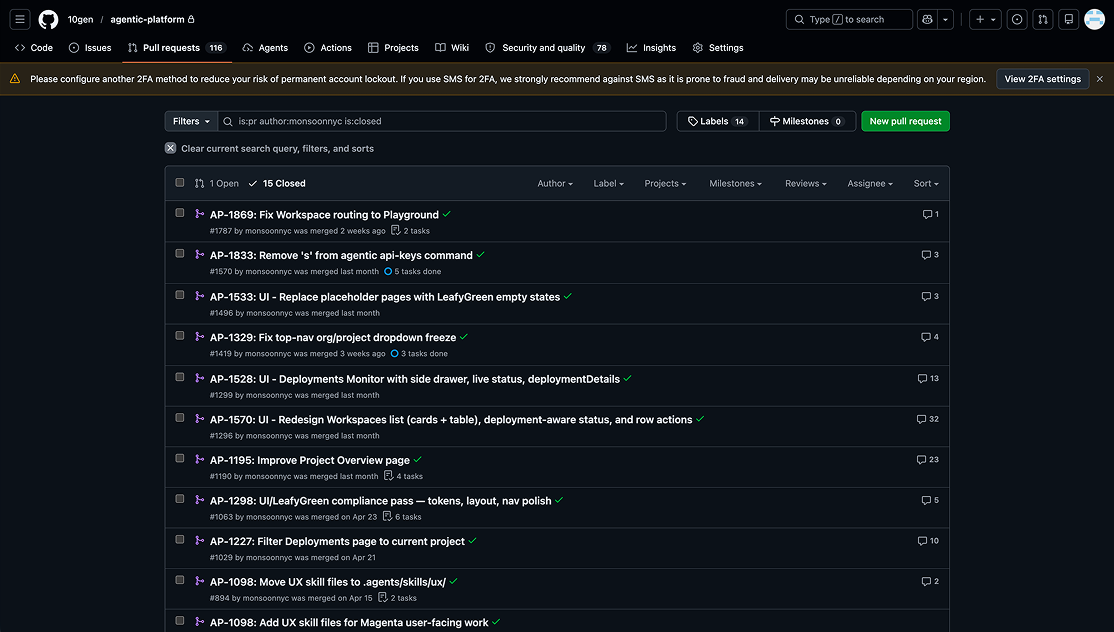Select the AP-1298 compliance pass checkbox
The image size is (1114, 632).
point(180,498)
